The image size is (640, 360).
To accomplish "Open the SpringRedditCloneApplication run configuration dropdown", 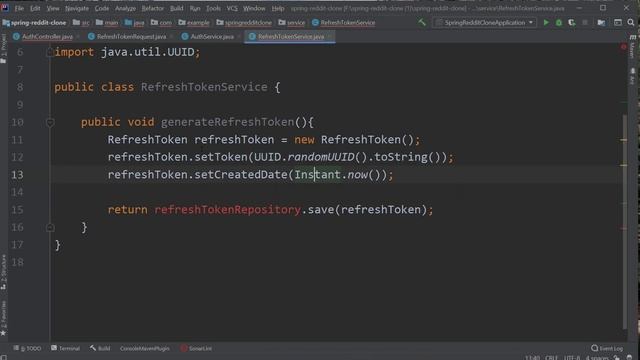I will pos(485,22).
